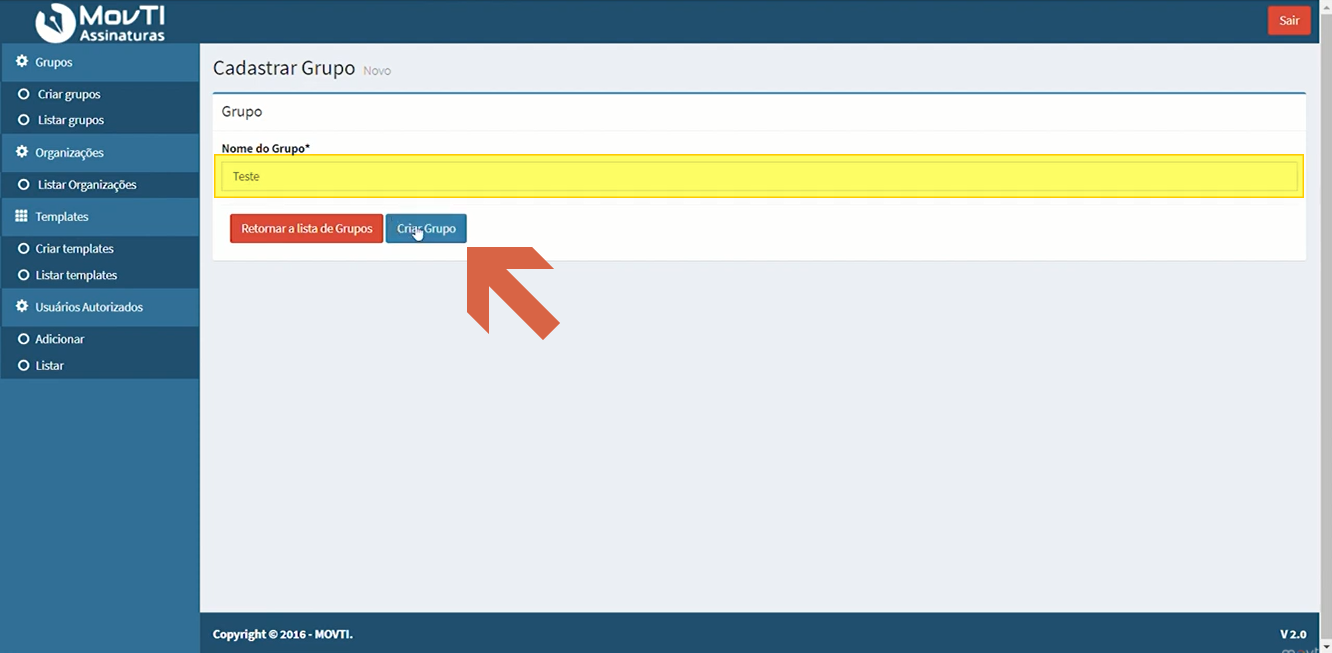
Task: Click the circle icon next to Criar templates
Action: (24, 248)
